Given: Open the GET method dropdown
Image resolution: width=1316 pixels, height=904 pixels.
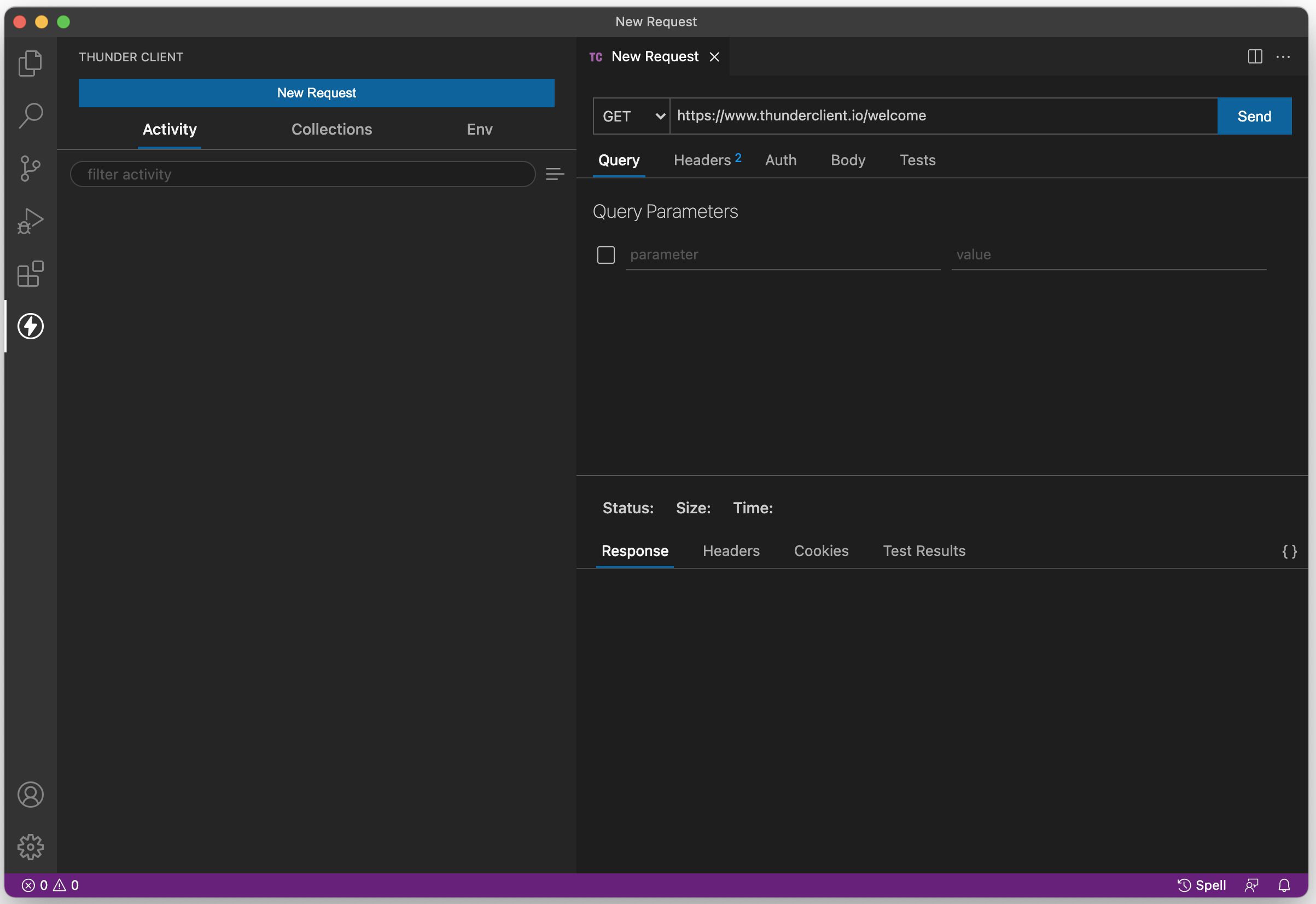Looking at the screenshot, I should point(630,116).
